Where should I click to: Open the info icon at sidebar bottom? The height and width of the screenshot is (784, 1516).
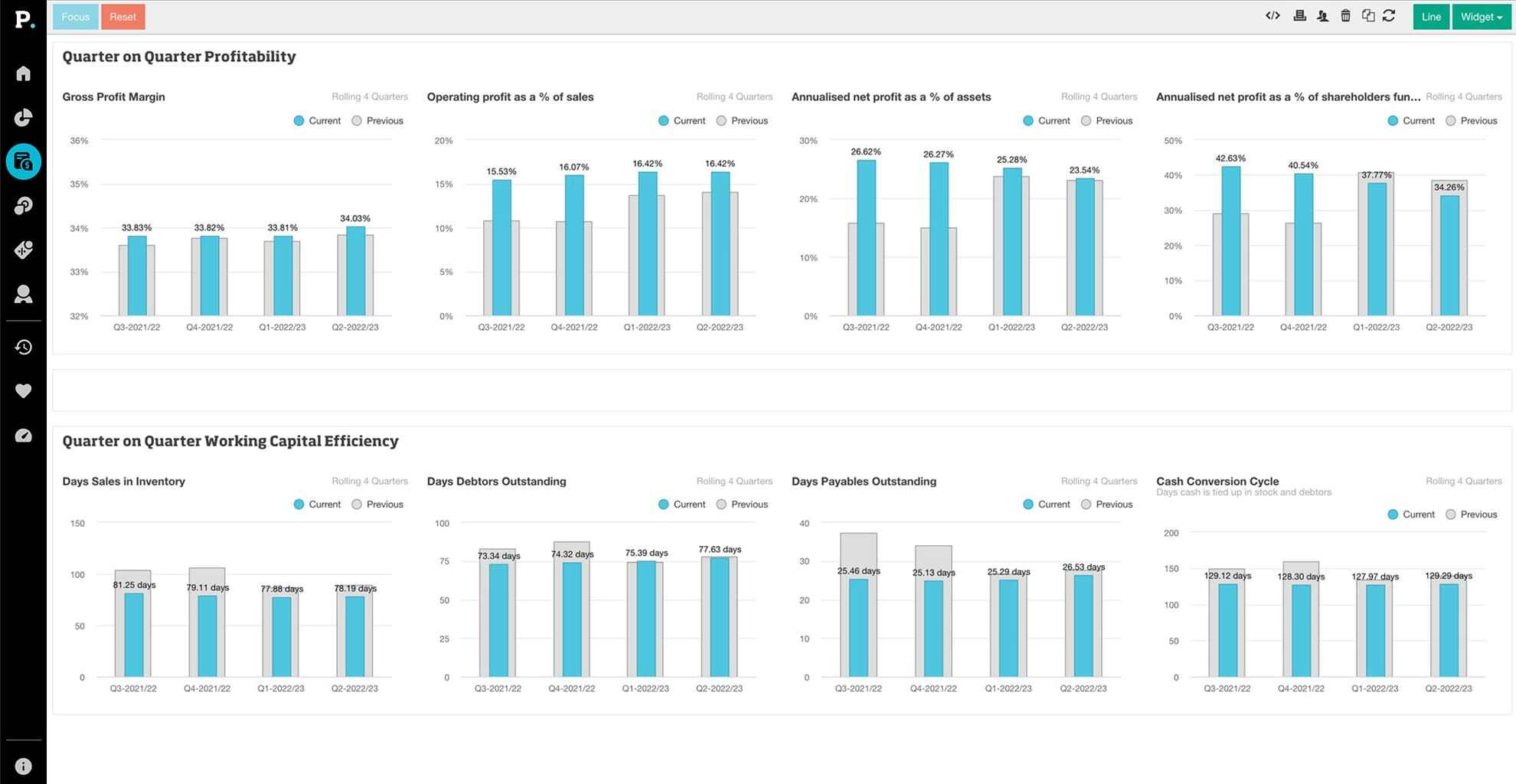click(24, 766)
